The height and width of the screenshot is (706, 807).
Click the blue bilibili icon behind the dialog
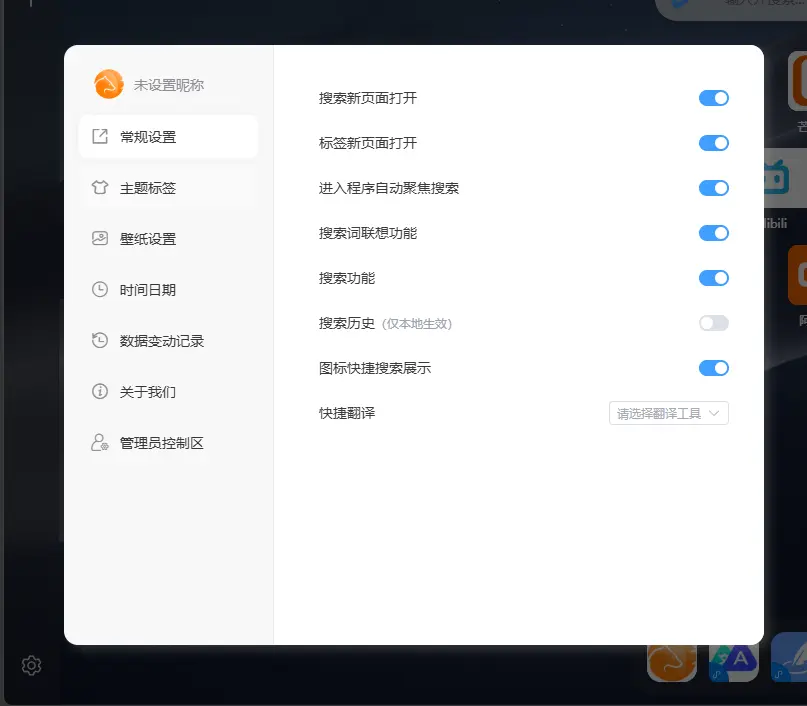(776, 178)
